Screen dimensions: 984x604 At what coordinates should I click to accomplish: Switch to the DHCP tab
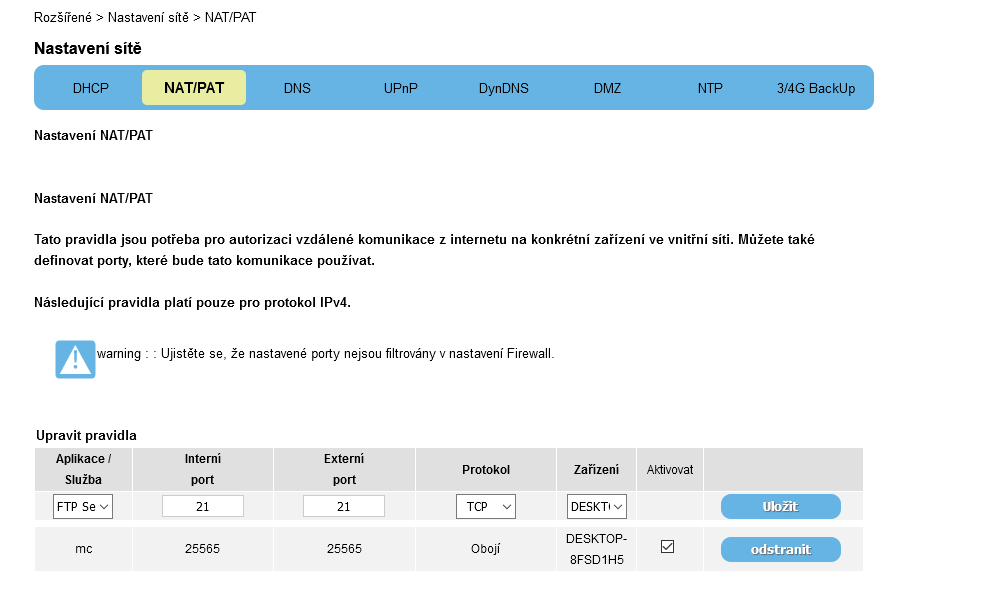(91, 88)
